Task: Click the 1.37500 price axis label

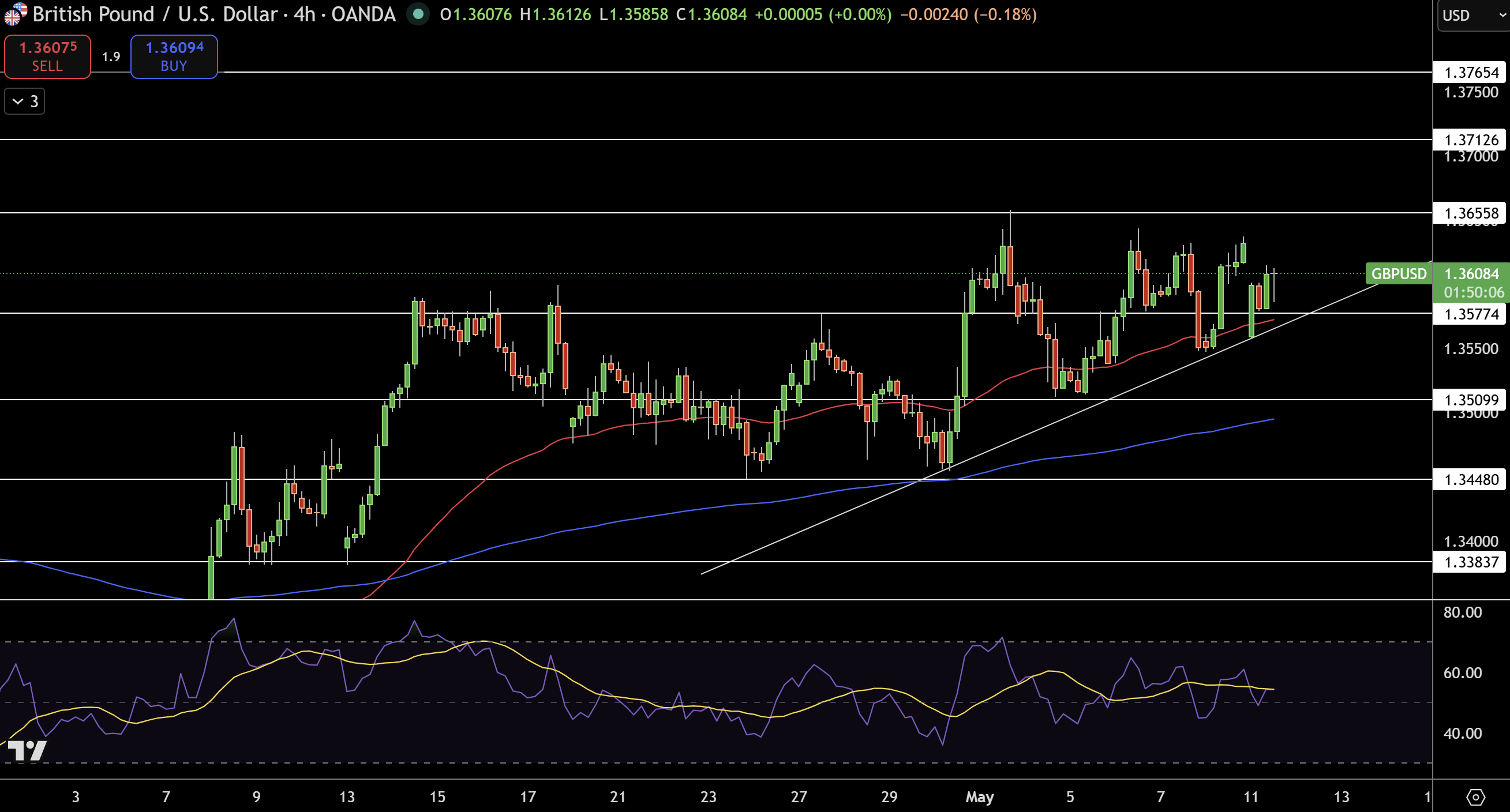Action: coord(1471,93)
